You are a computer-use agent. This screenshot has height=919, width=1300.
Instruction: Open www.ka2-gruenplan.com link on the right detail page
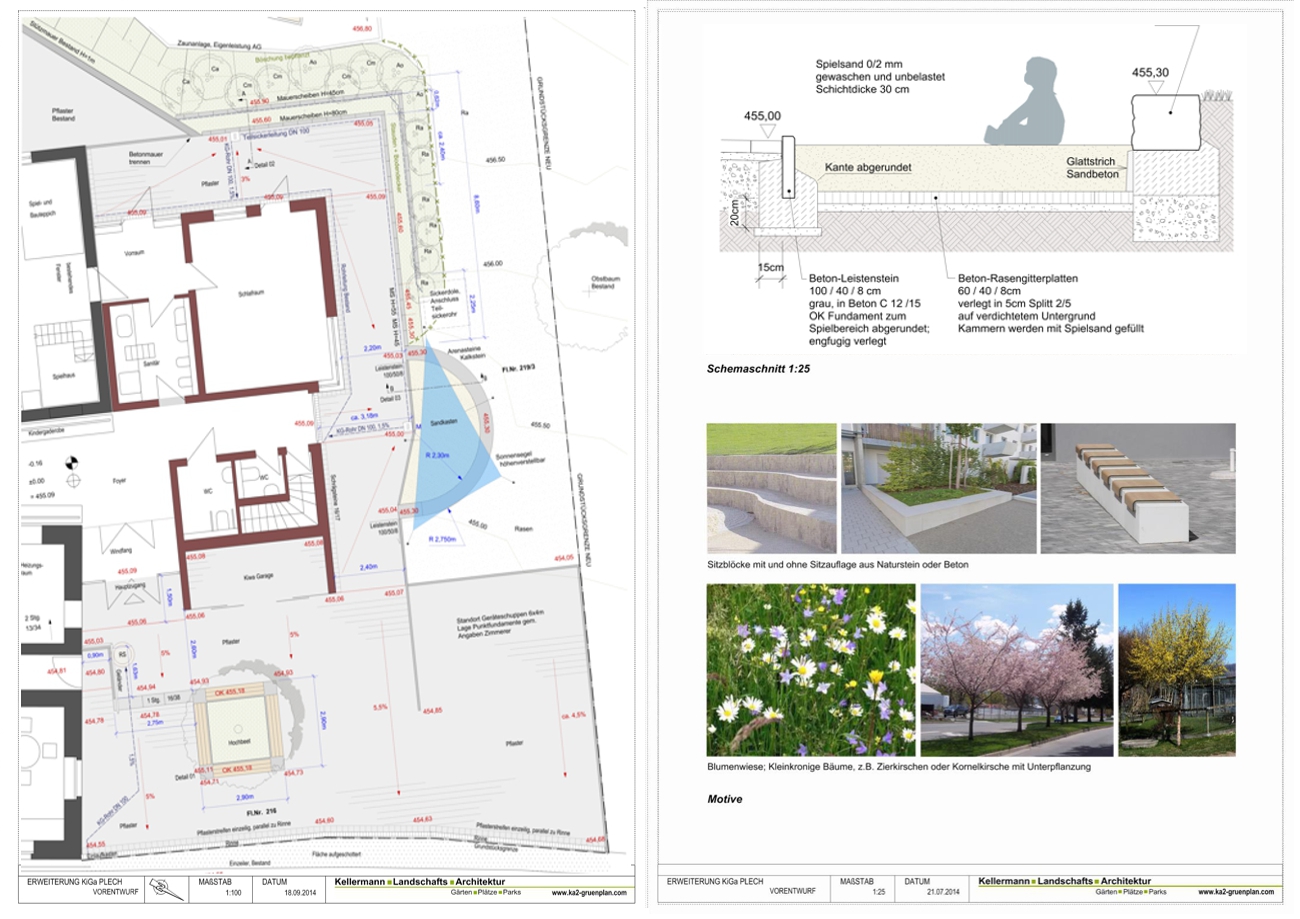(1237, 891)
